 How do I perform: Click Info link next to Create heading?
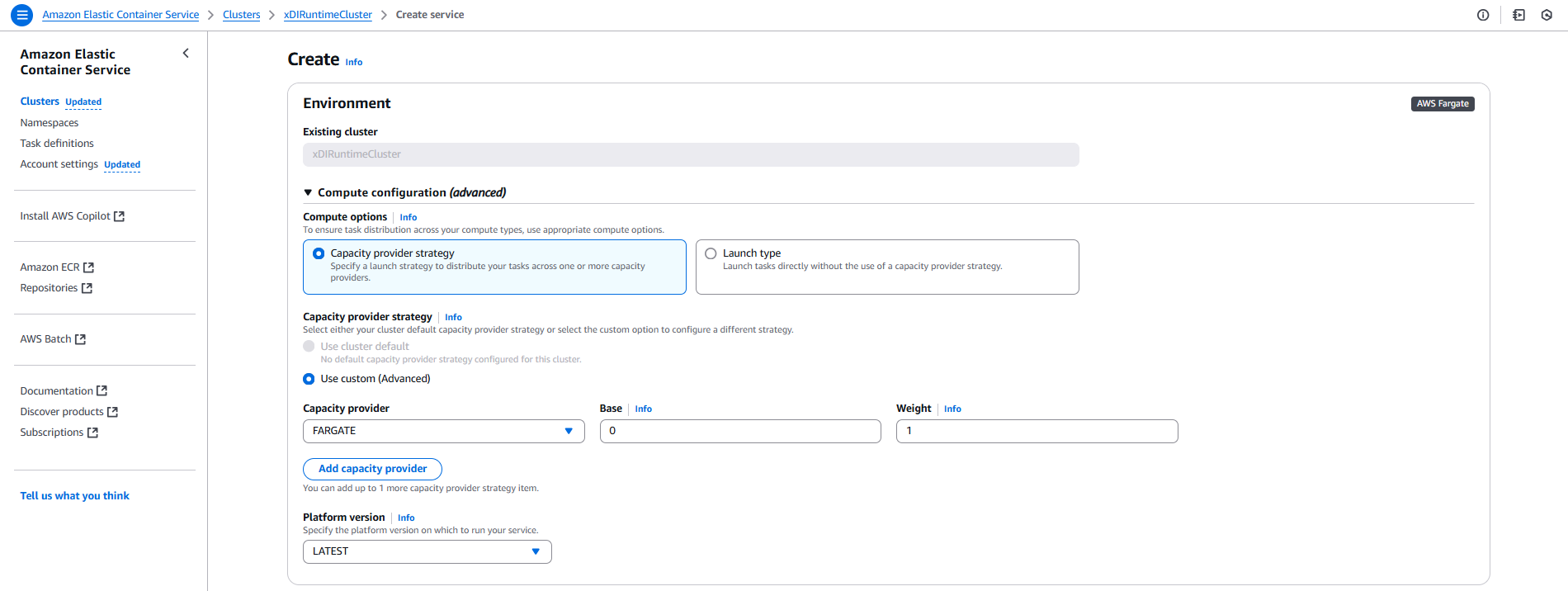[x=353, y=63]
